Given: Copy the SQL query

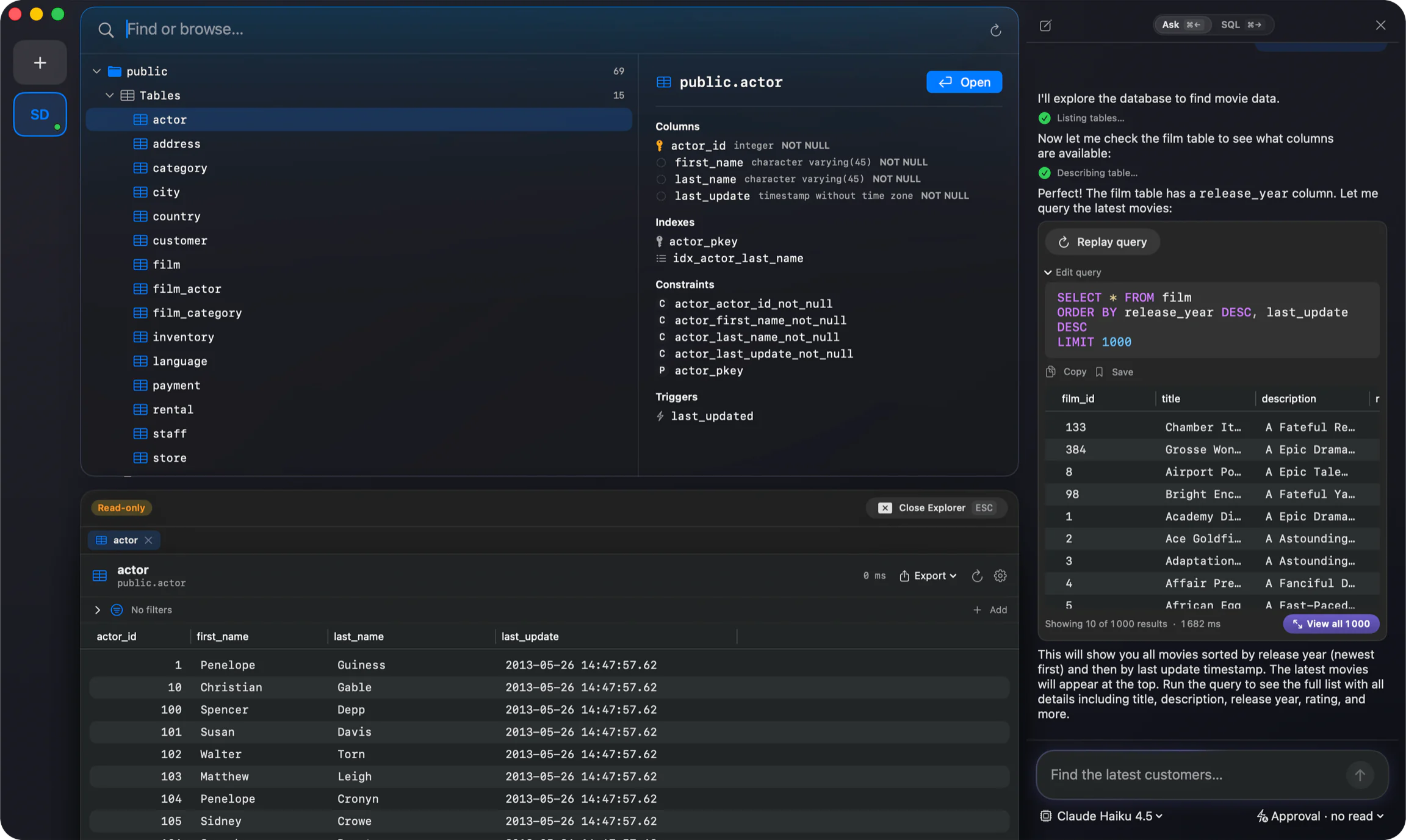Looking at the screenshot, I should [x=1066, y=372].
